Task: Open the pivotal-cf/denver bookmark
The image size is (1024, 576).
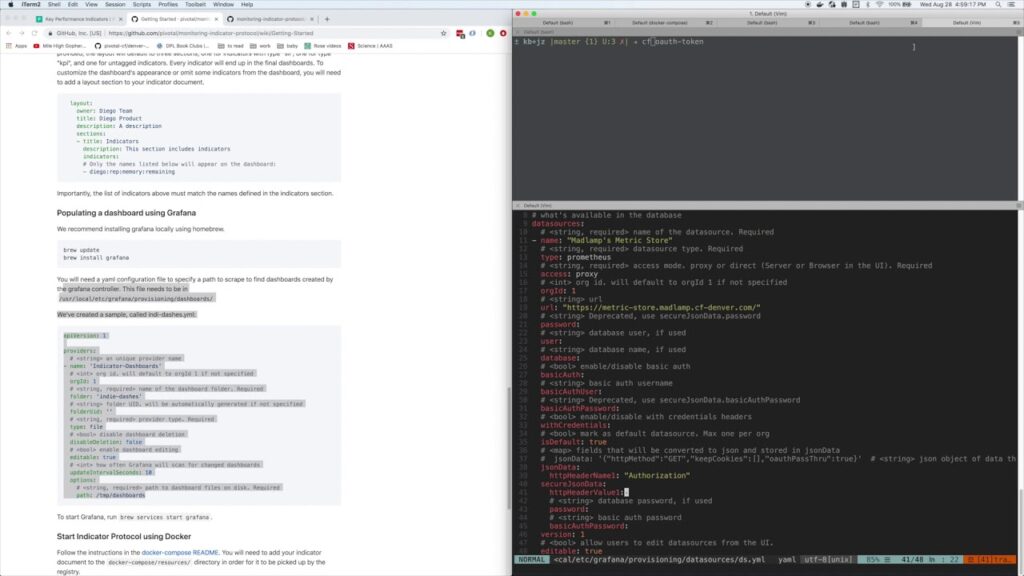Action: click(x=121, y=46)
